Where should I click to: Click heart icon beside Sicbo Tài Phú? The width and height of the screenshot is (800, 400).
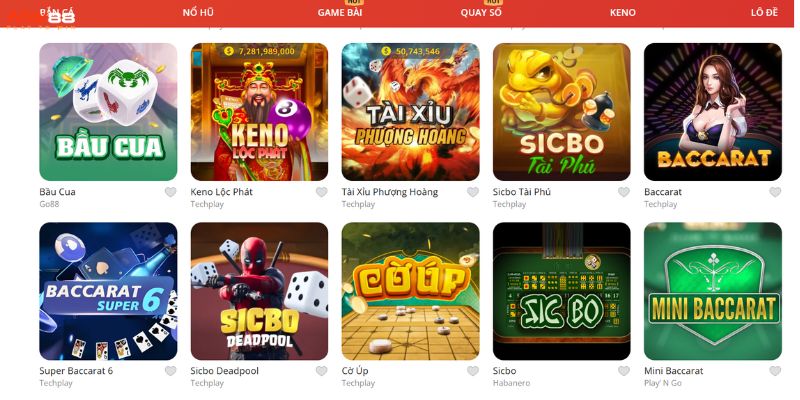pos(624,192)
